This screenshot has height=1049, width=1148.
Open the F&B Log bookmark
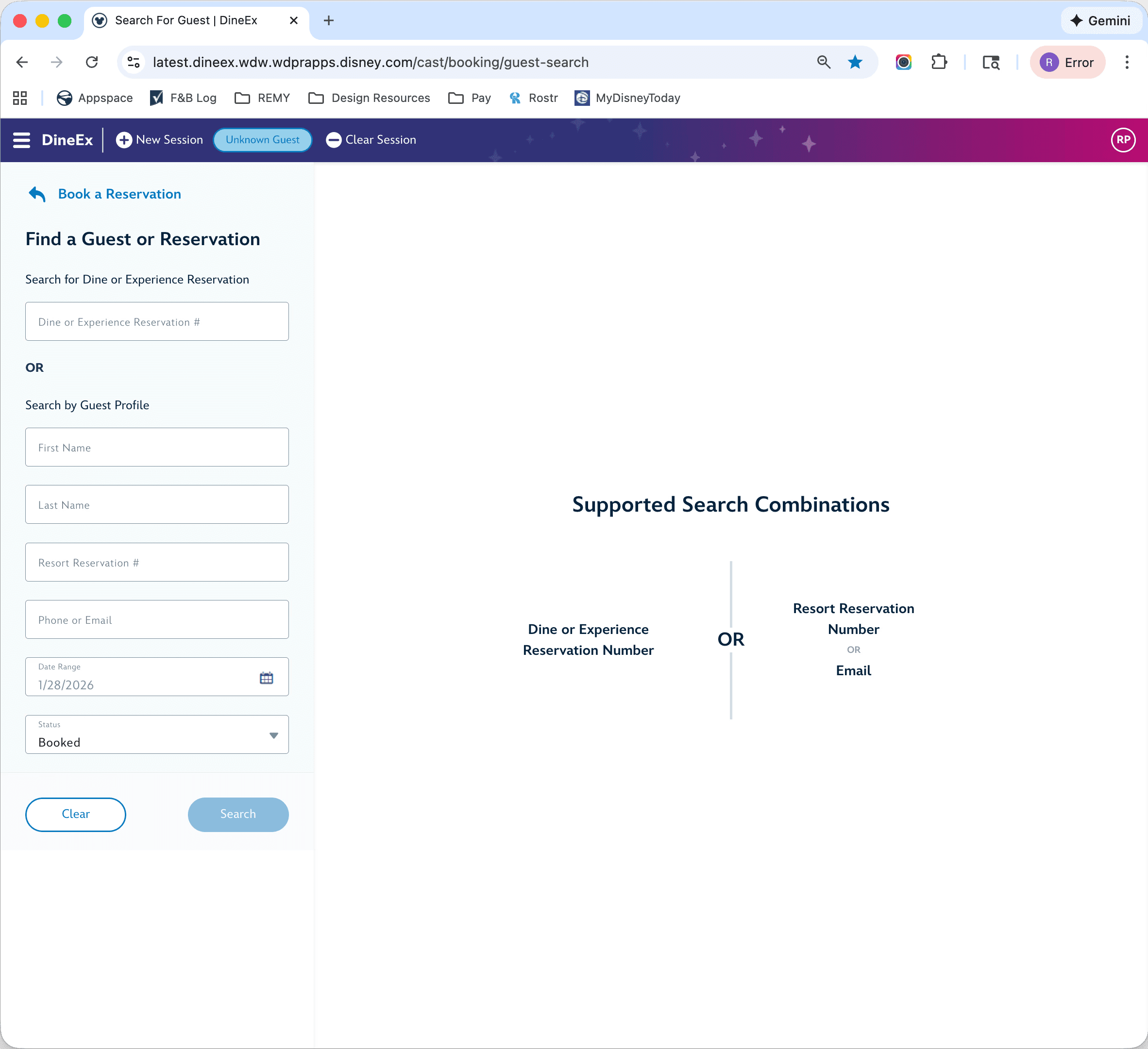[x=182, y=98]
